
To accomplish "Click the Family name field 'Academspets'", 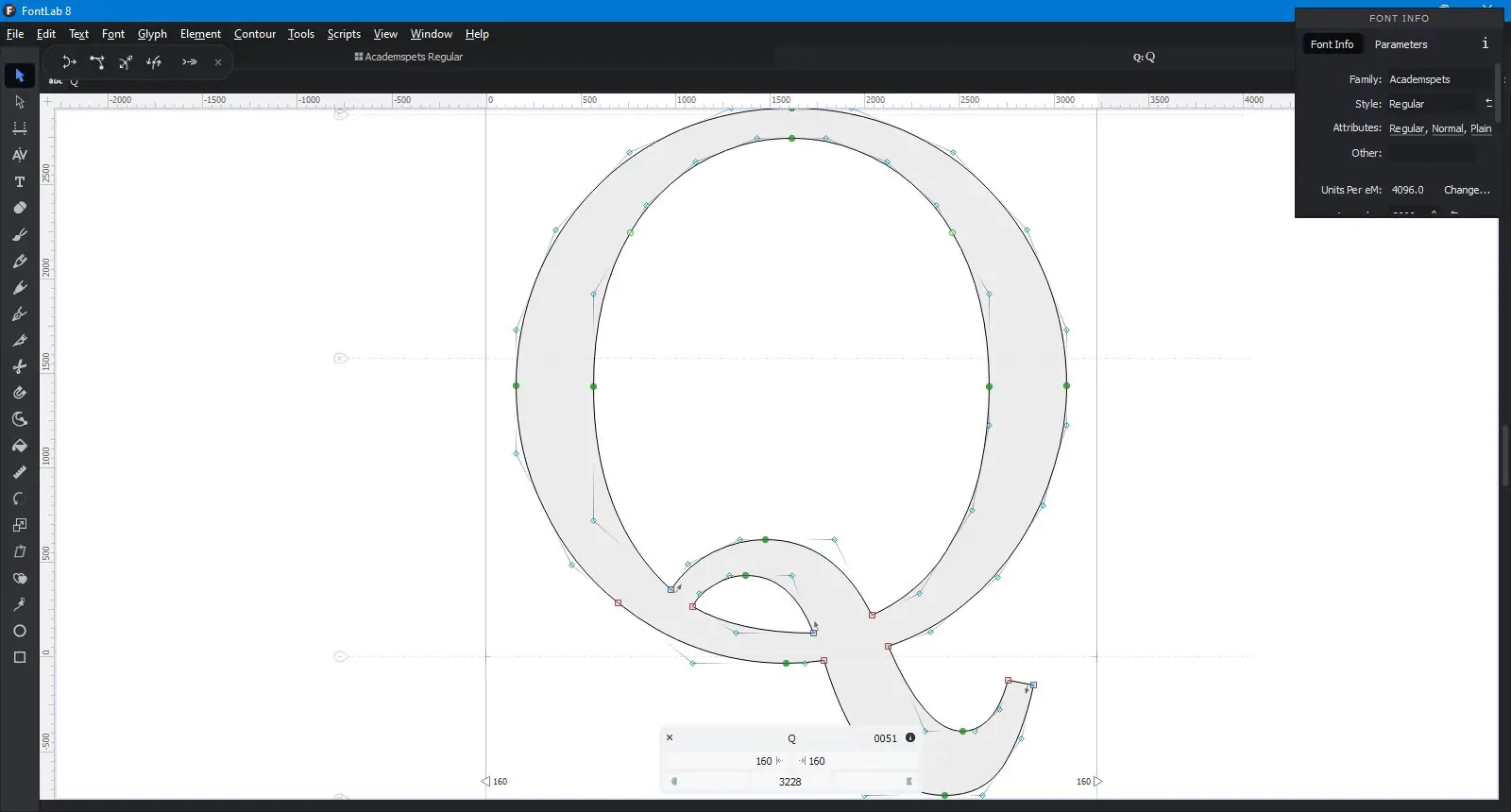I will (1439, 79).
